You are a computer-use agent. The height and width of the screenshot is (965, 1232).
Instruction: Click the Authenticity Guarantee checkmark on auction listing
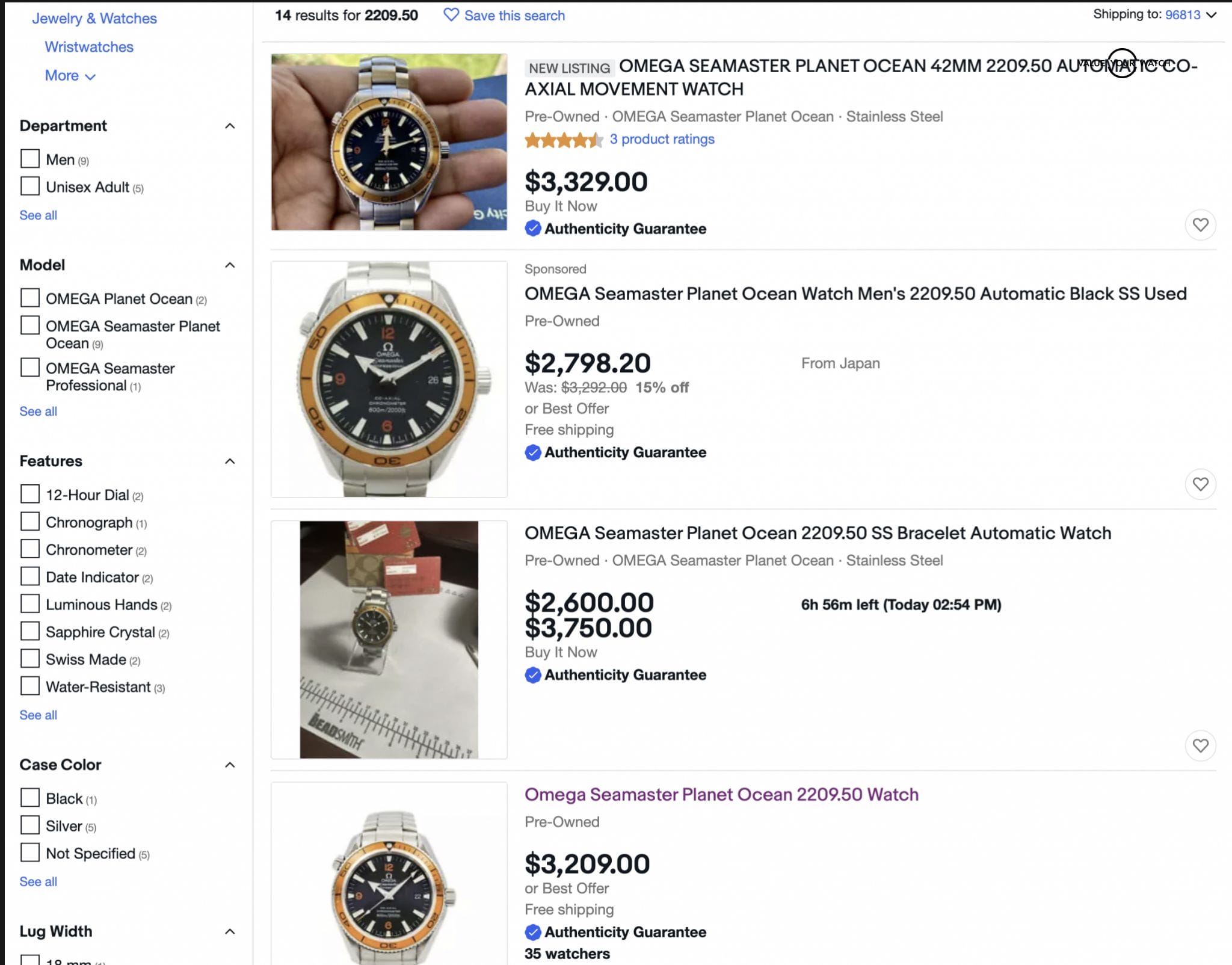click(x=533, y=674)
